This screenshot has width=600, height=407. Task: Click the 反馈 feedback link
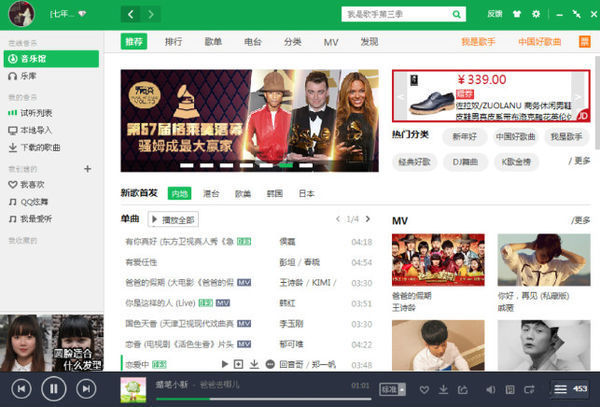pyautogui.click(x=494, y=14)
